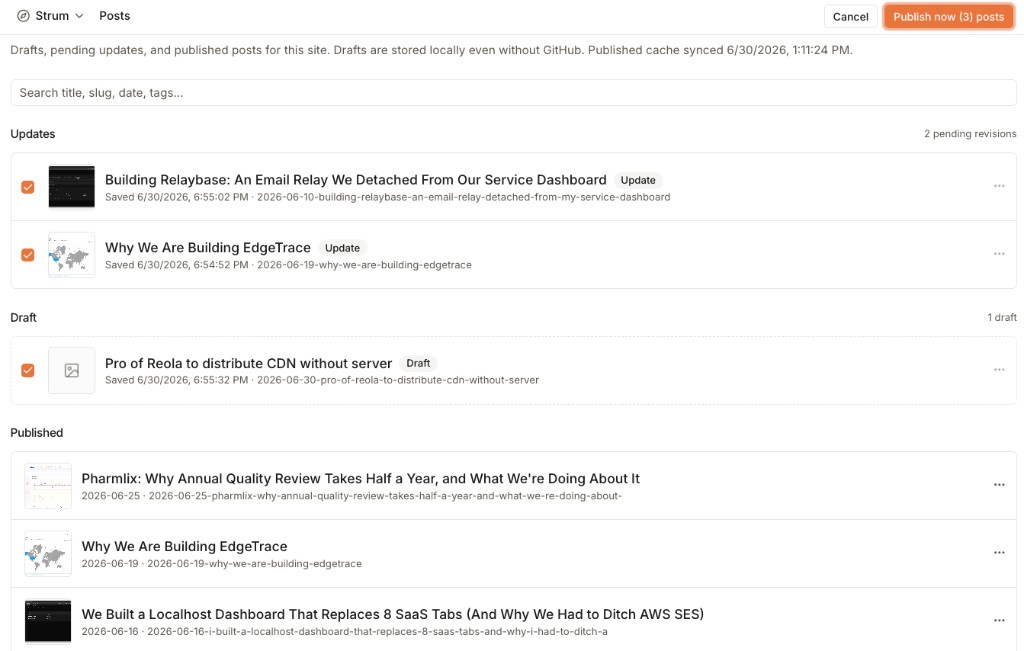The height and width of the screenshot is (651, 1024).
Task: Open the Pharmlix Annual Quality Review post
Action: 360,479
